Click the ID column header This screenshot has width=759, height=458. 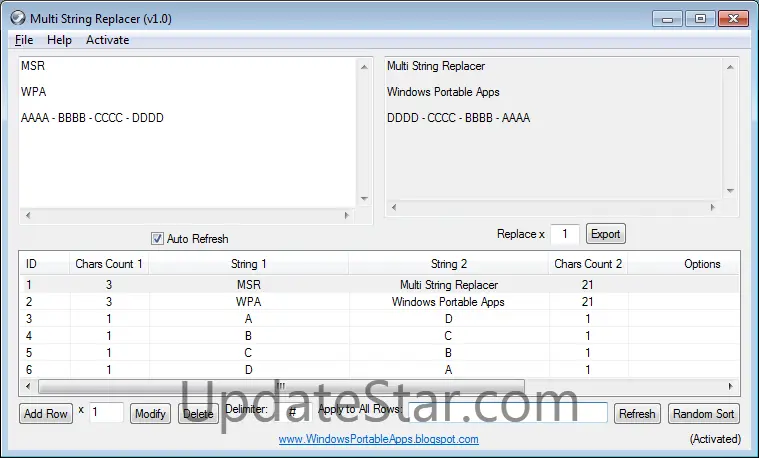coord(45,264)
